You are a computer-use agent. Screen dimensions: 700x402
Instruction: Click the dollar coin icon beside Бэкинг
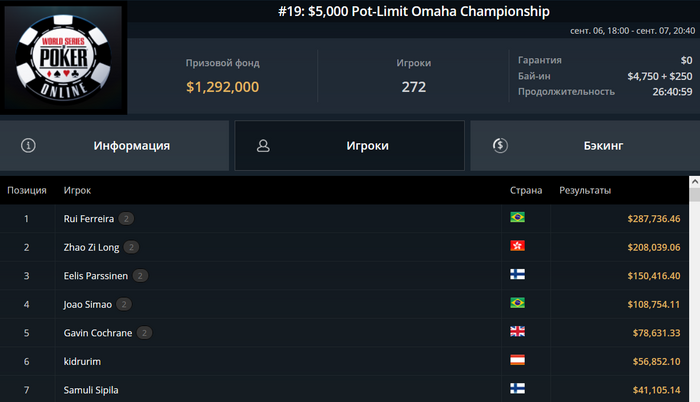500,145
